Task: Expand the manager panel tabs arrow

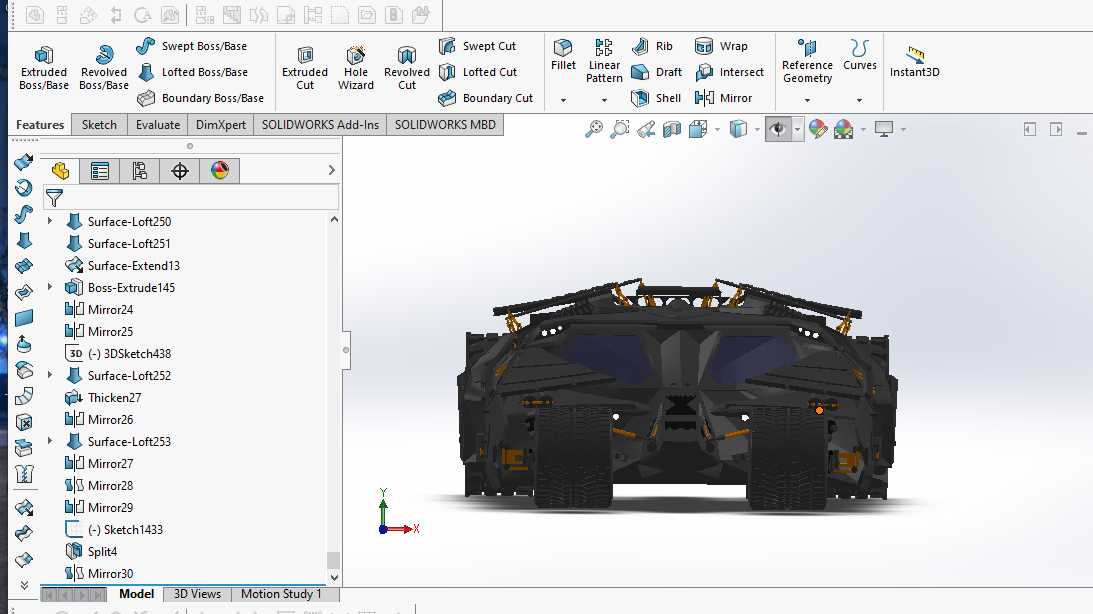Action: pyautogui.click(x=331, y=170)
